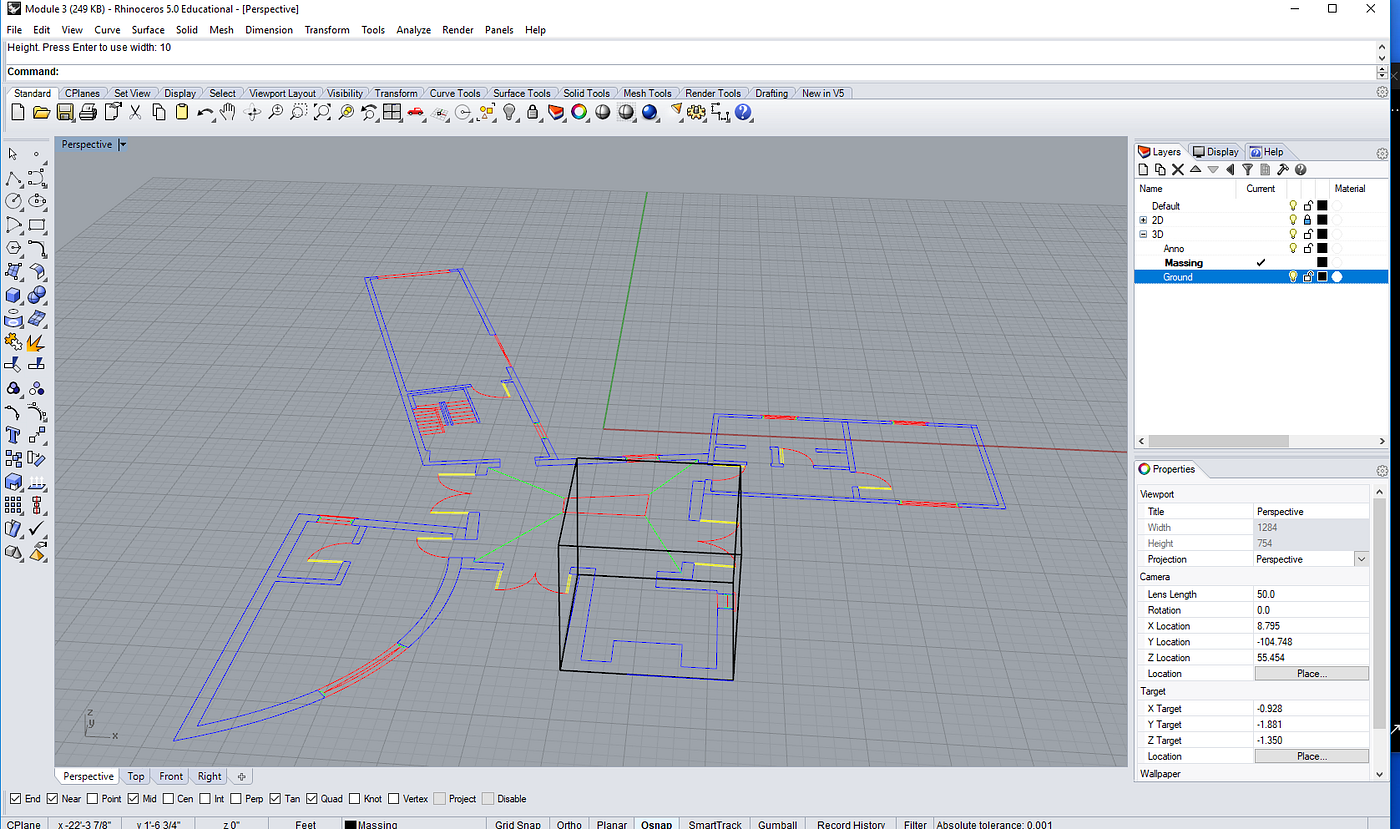Open toolbar tabs gear options menu
Image resolution: width=1400 pixels, height=829 pixels.
(1383, 92)
